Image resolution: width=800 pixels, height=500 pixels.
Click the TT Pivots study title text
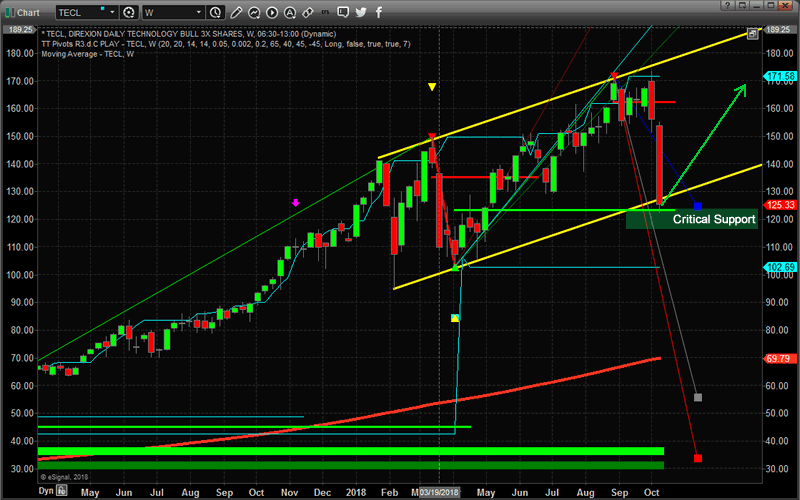coord(226,44)
